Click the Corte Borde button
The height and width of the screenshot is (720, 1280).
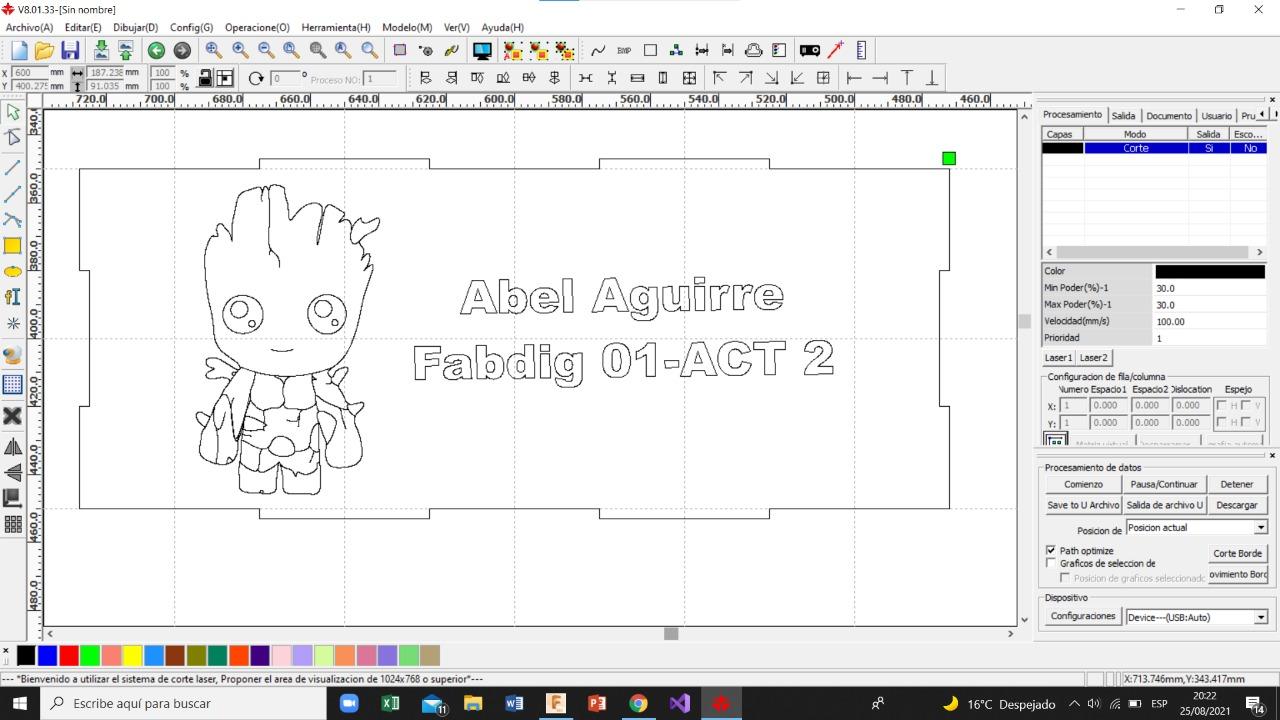pos(1237,553)
